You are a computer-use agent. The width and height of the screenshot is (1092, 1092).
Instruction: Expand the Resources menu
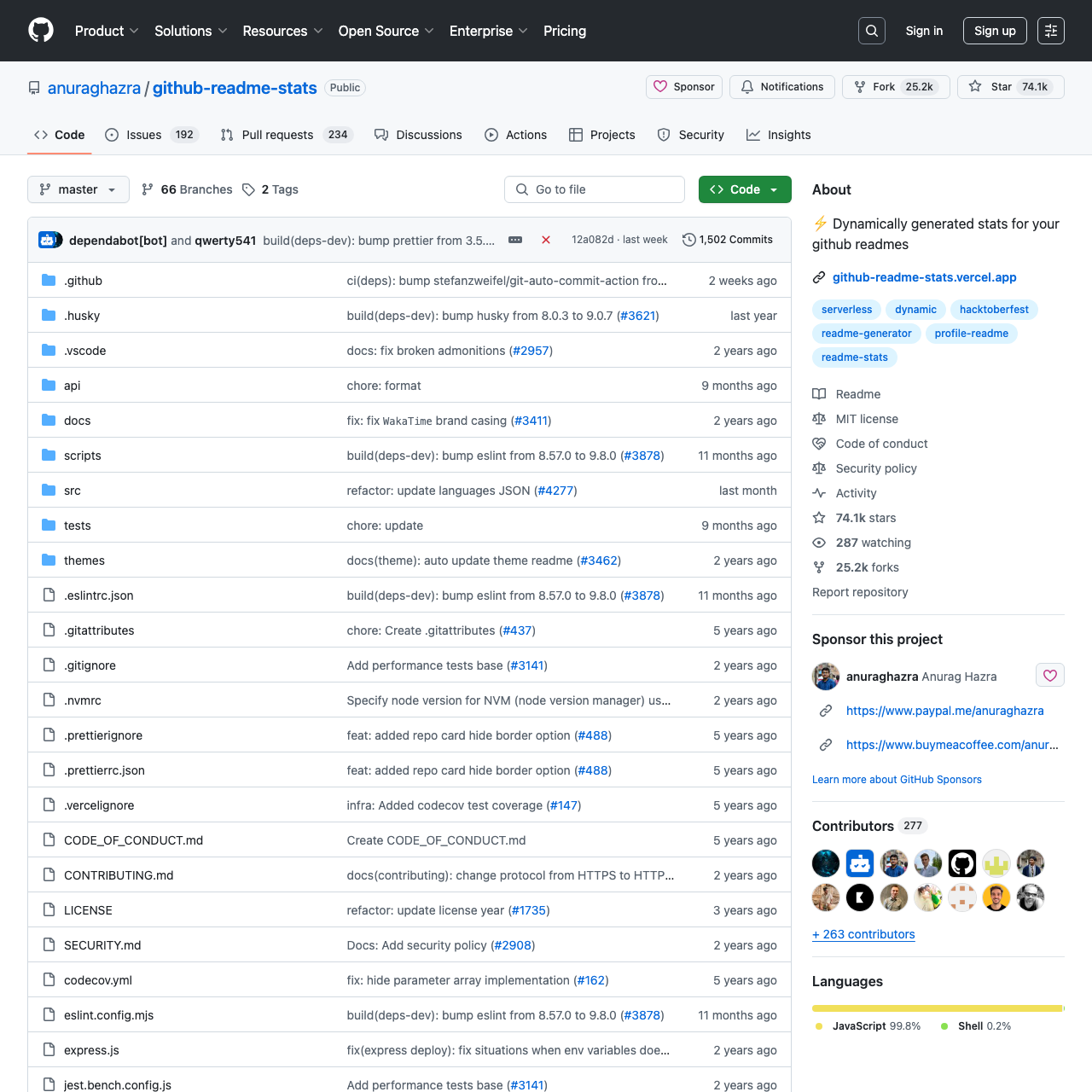(282, 31)
